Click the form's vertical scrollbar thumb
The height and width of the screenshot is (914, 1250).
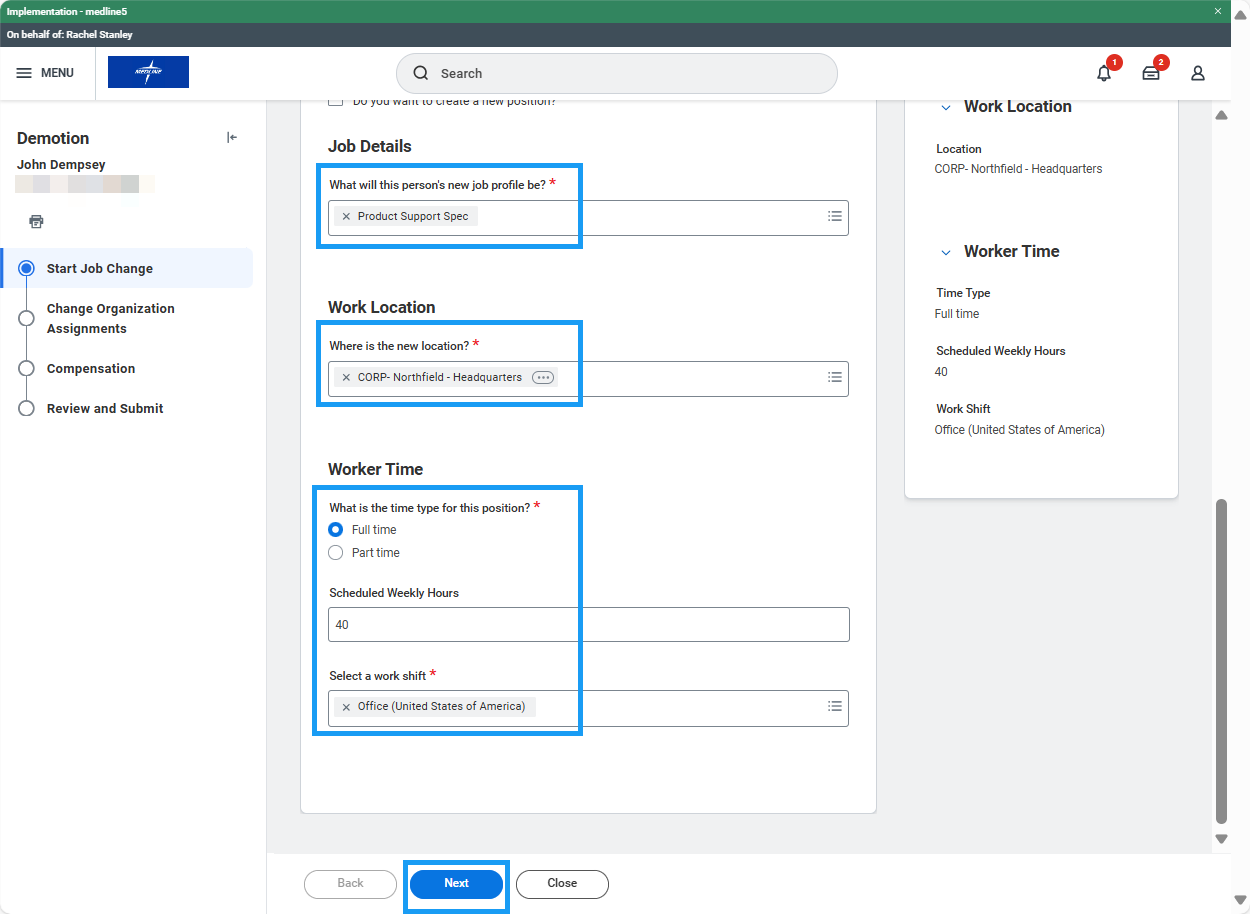tap(1220, 660)
